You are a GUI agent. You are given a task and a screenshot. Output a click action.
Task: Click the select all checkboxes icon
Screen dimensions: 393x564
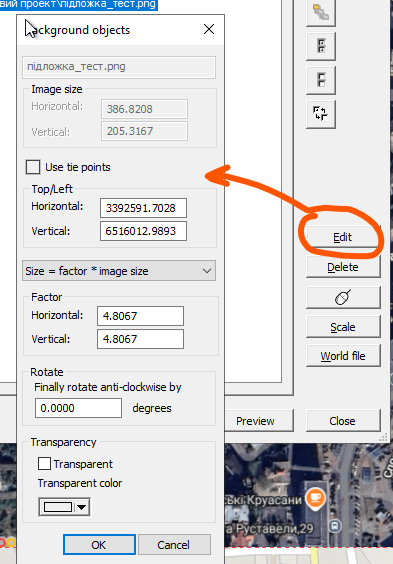pyautogui.click(x=321, y=46)
